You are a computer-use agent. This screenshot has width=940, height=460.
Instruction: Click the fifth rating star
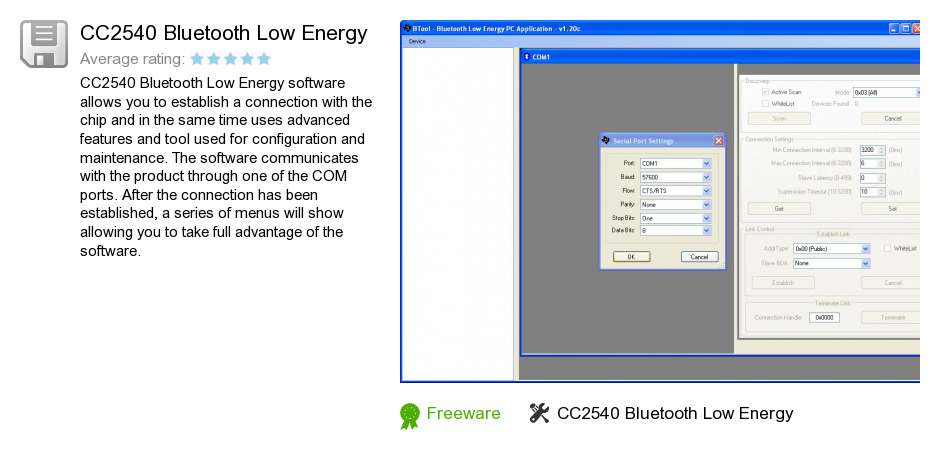pos(264,59)
